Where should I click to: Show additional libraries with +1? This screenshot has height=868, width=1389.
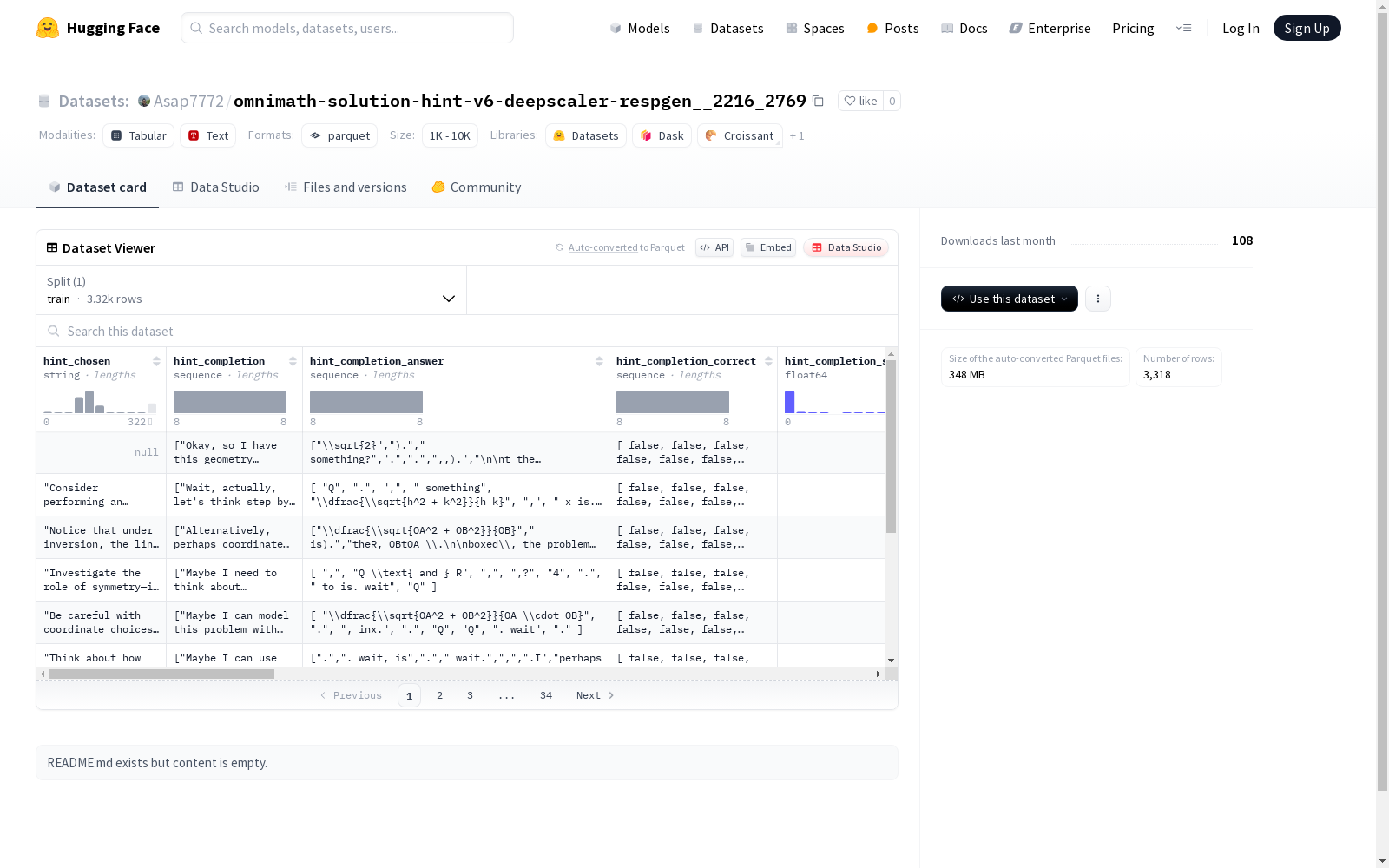797,135
